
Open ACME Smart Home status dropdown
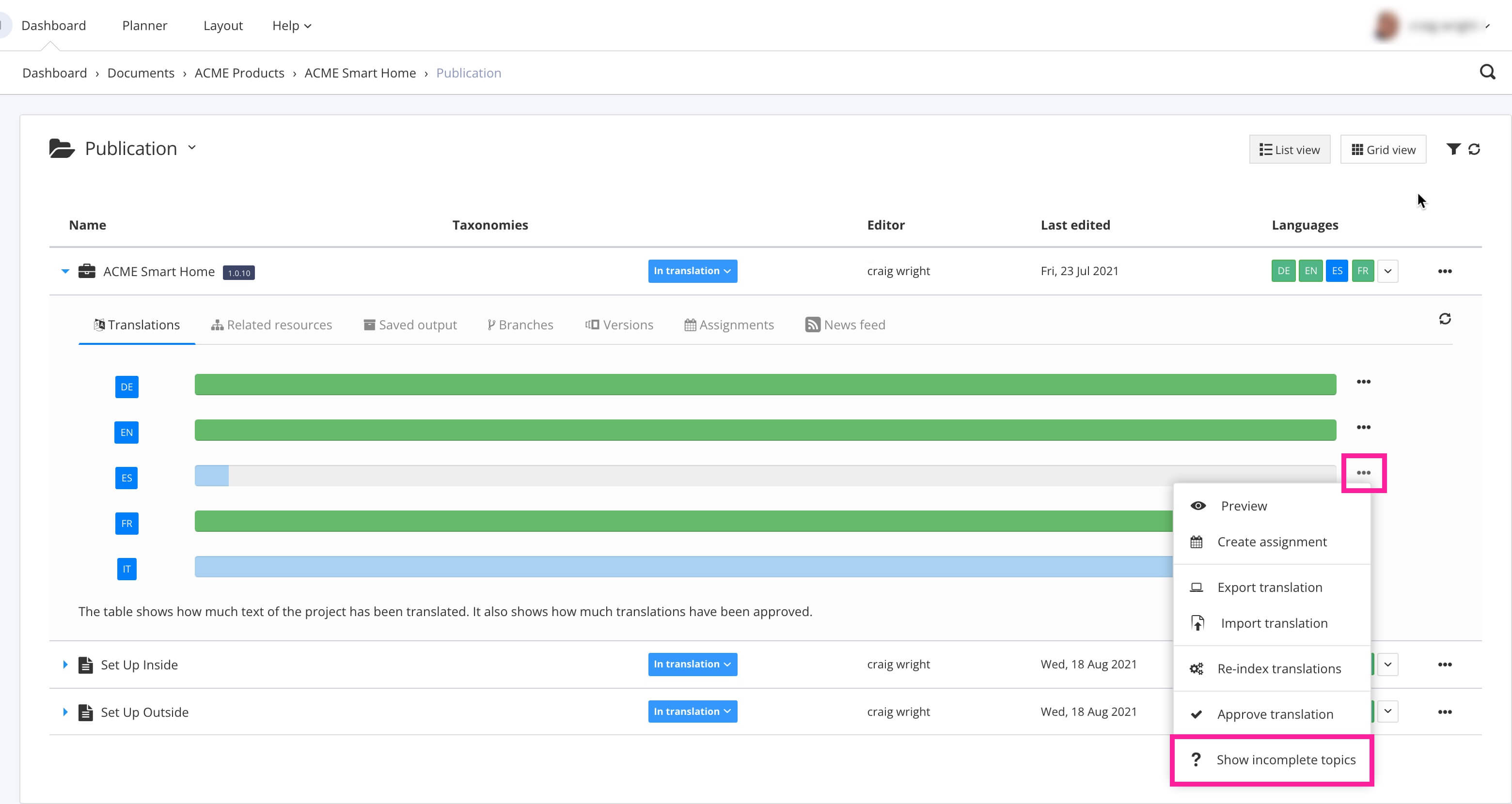[692, 271]
